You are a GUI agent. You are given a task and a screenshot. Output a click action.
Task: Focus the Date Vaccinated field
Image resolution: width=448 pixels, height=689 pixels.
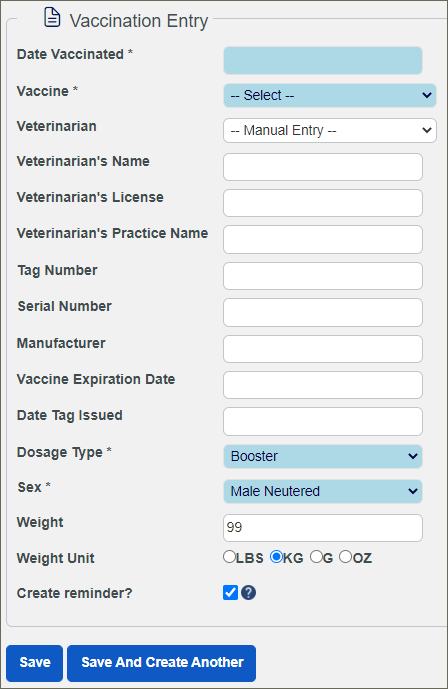tap(323, 61)
